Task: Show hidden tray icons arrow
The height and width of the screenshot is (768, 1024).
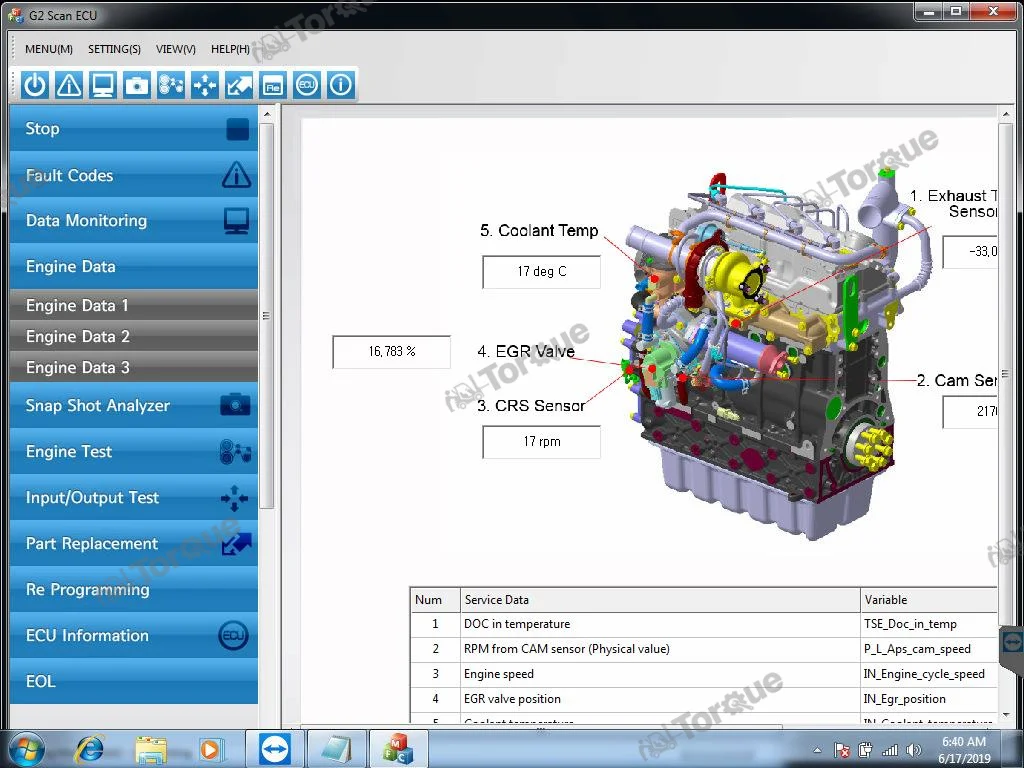Action: pos(817,750)
